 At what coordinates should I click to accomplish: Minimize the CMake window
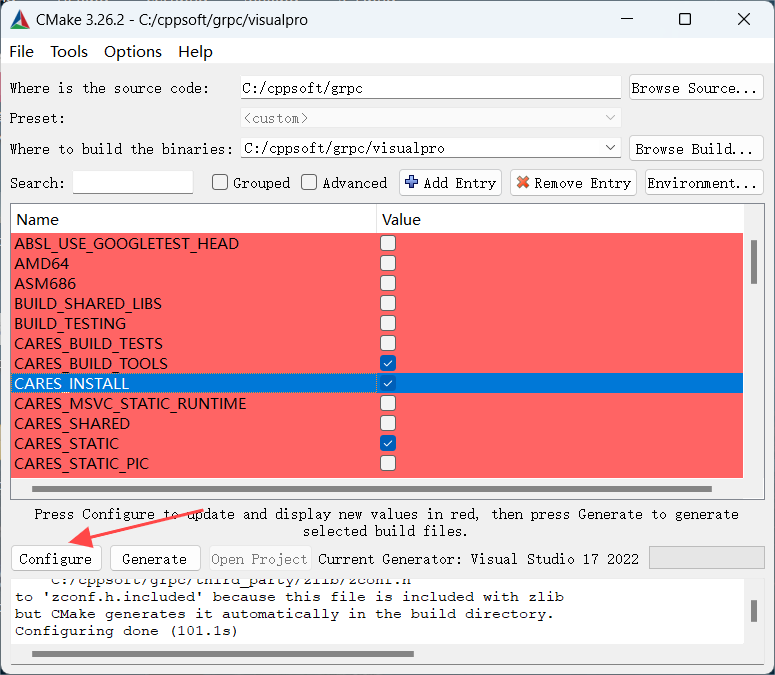click(x=627, y=19)
